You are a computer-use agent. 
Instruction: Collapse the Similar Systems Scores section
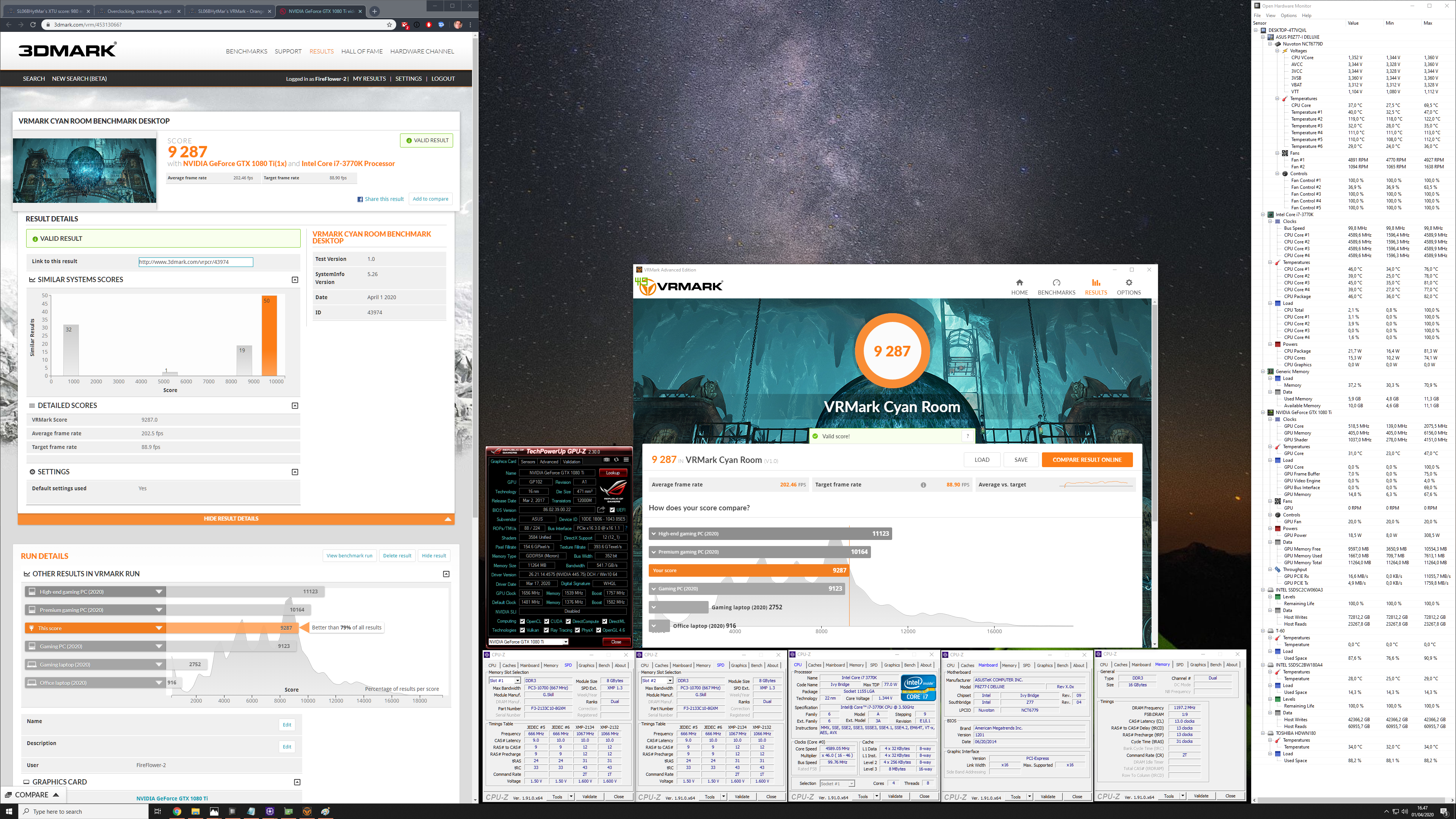(295, 280)
